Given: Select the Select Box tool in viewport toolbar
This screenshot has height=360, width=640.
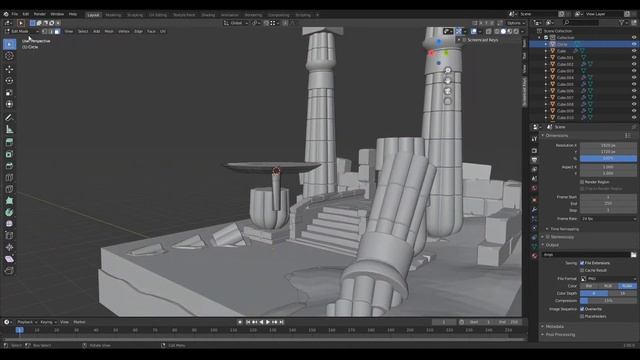Looking at the screenshot, I should (9, 44).
